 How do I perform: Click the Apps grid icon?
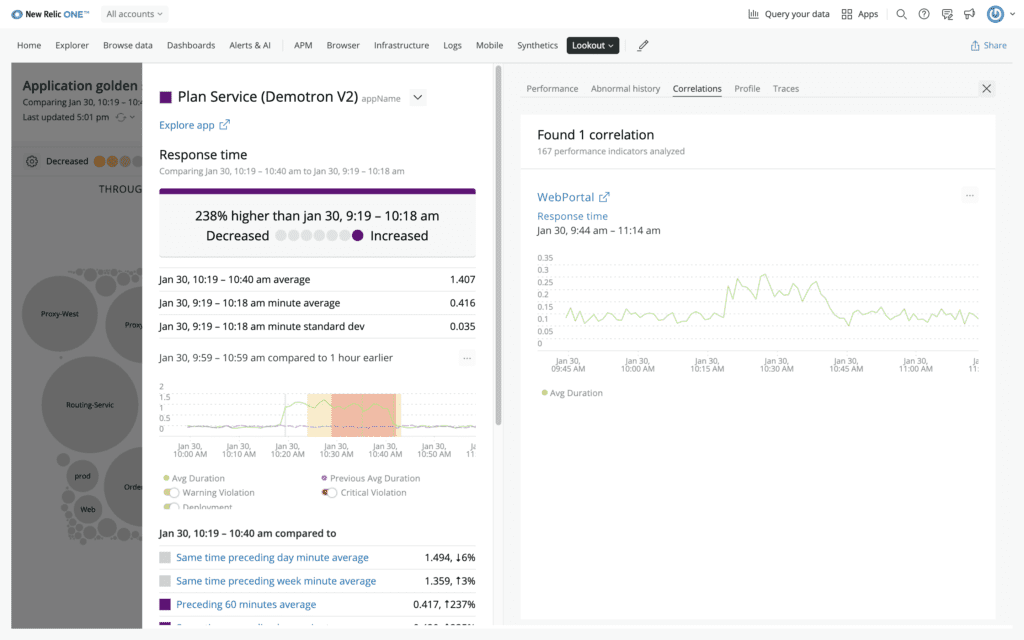pyautogui.click(x=847, y=14)
